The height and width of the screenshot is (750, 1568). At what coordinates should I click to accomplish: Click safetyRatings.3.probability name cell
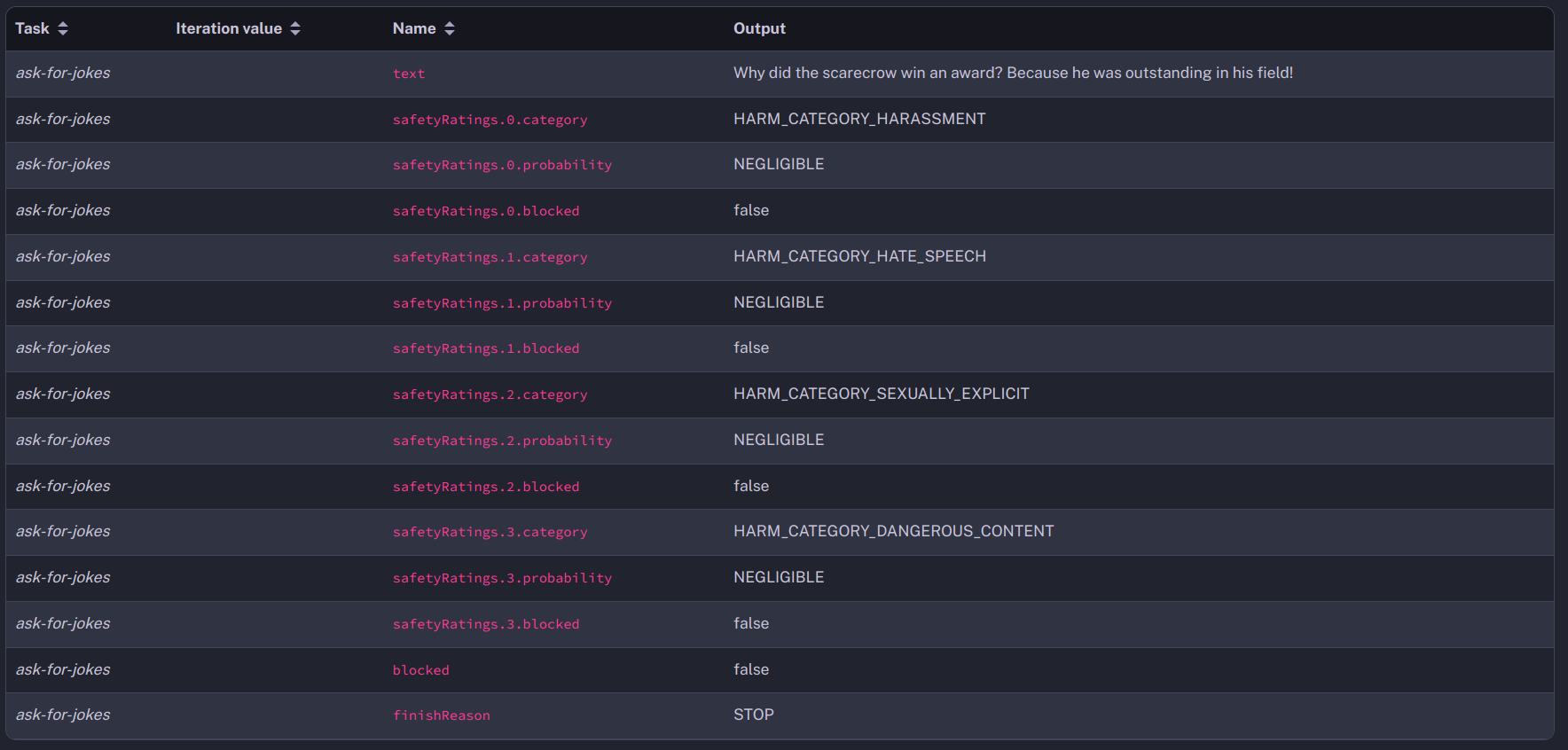(502, 578)
